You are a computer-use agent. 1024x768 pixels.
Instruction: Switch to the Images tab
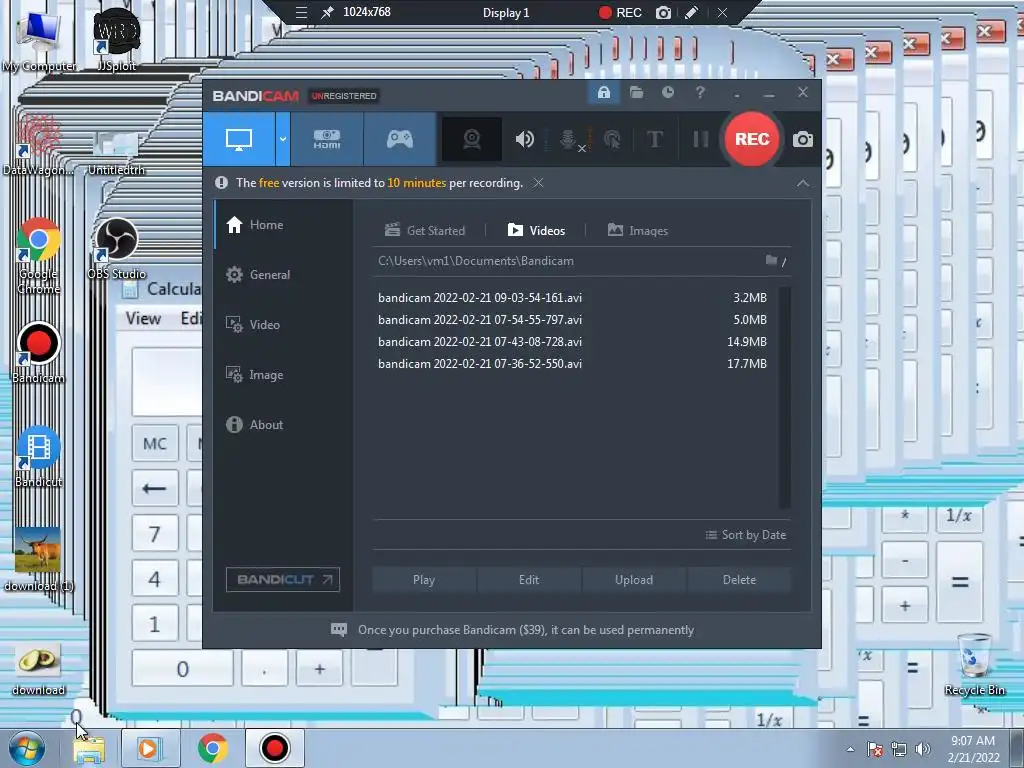pos(637,231)
